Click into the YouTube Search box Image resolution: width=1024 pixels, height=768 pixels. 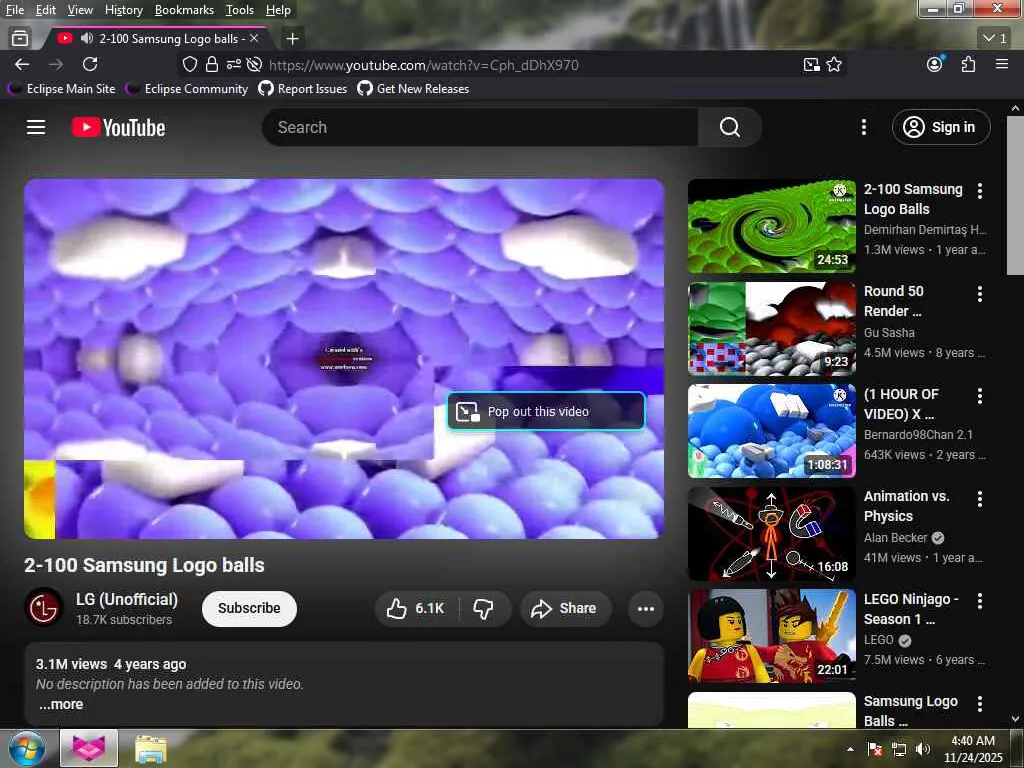[x=480, y=127]
